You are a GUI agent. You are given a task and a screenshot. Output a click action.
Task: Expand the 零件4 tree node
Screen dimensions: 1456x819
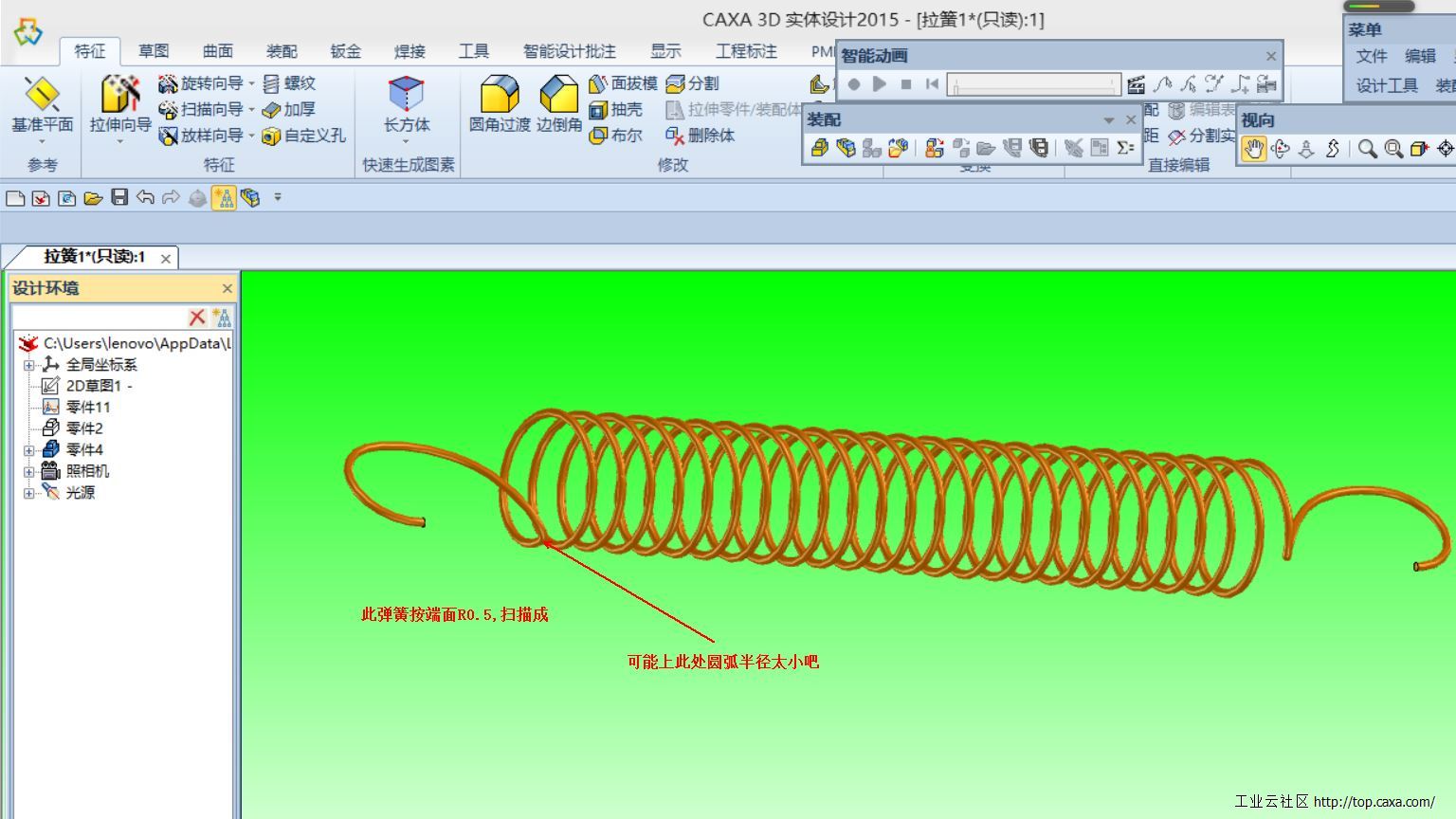pyautogui.click(x=28, y=450)
